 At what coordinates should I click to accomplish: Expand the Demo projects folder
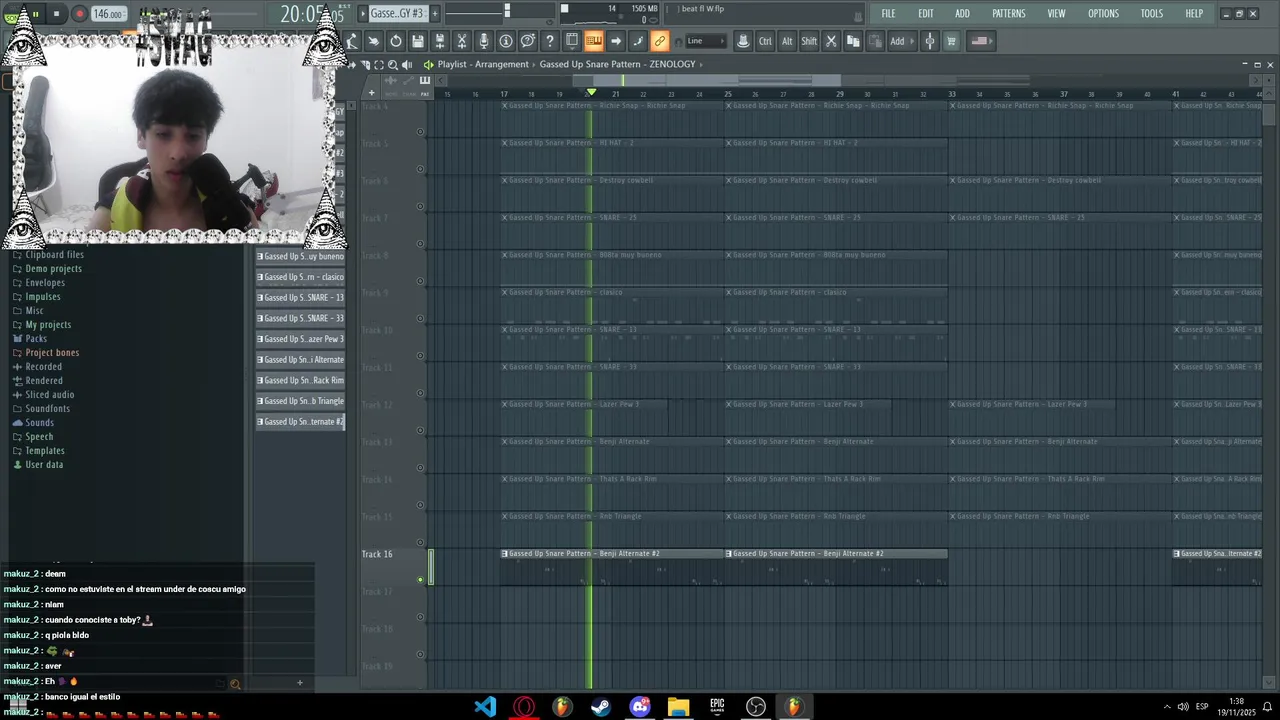point(53,269)
